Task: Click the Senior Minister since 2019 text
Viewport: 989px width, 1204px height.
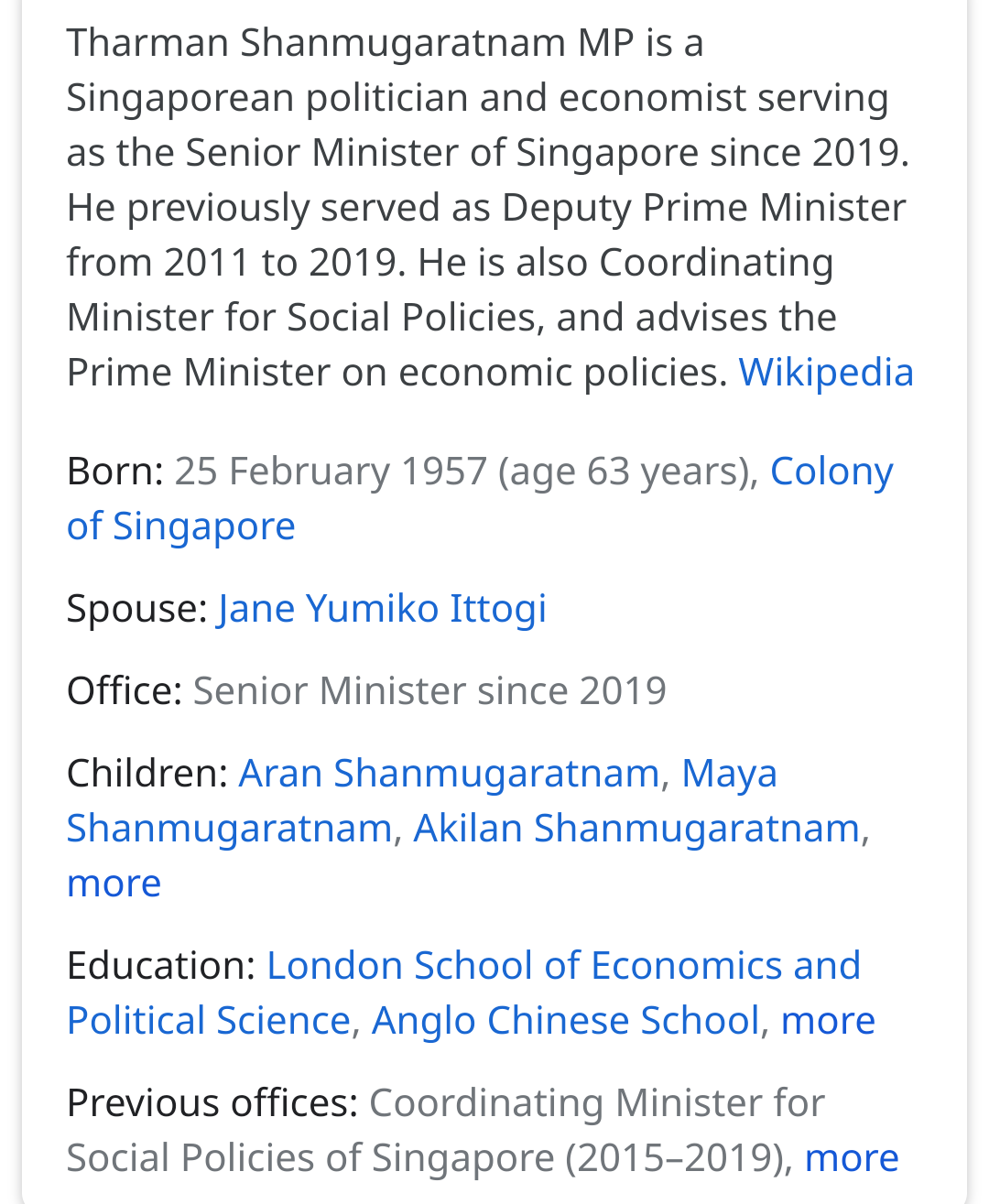Action: click(x=429, y=691)
